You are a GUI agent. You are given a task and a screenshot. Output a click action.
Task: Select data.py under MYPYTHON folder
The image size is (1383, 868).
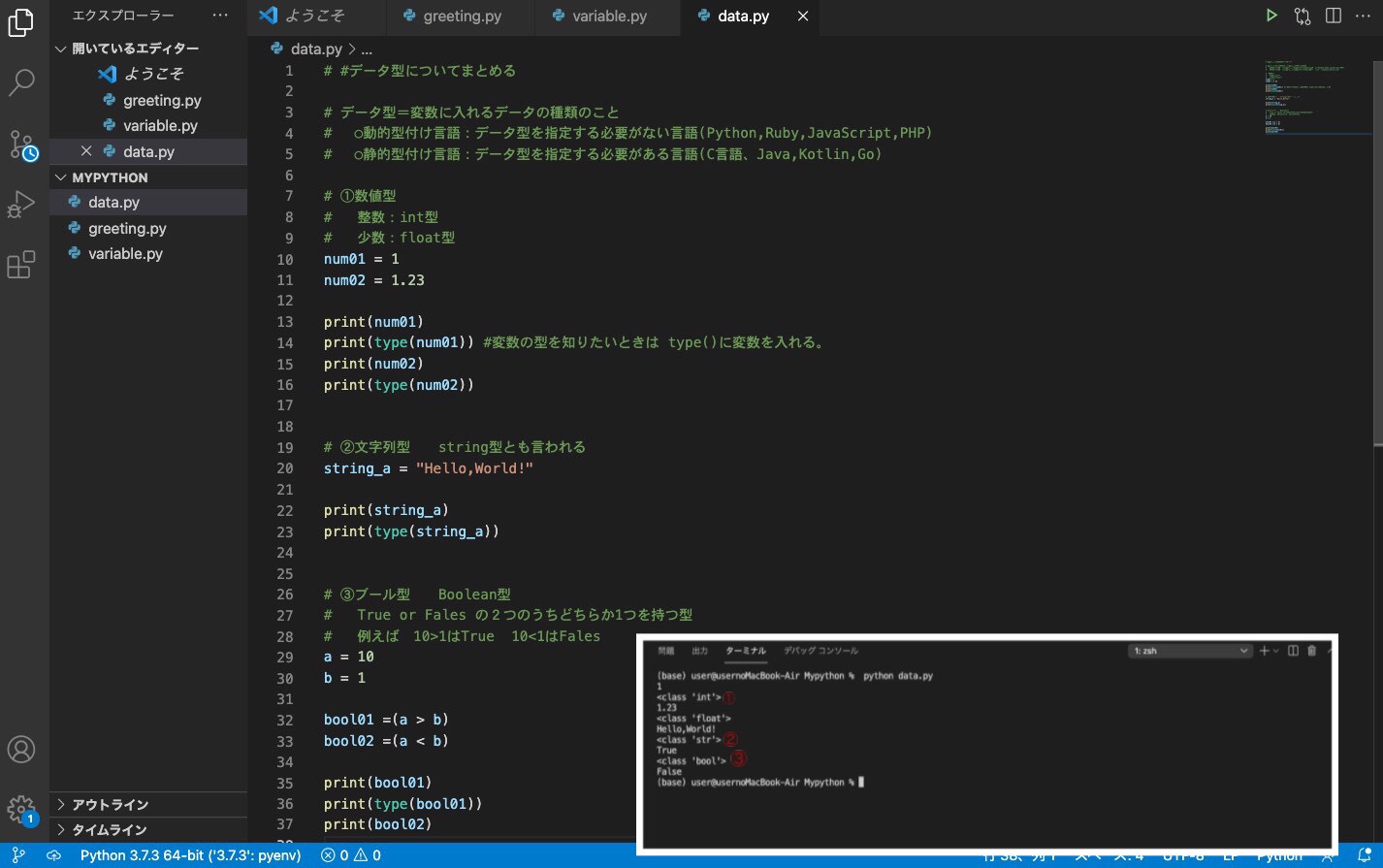(x=148, y=202)
